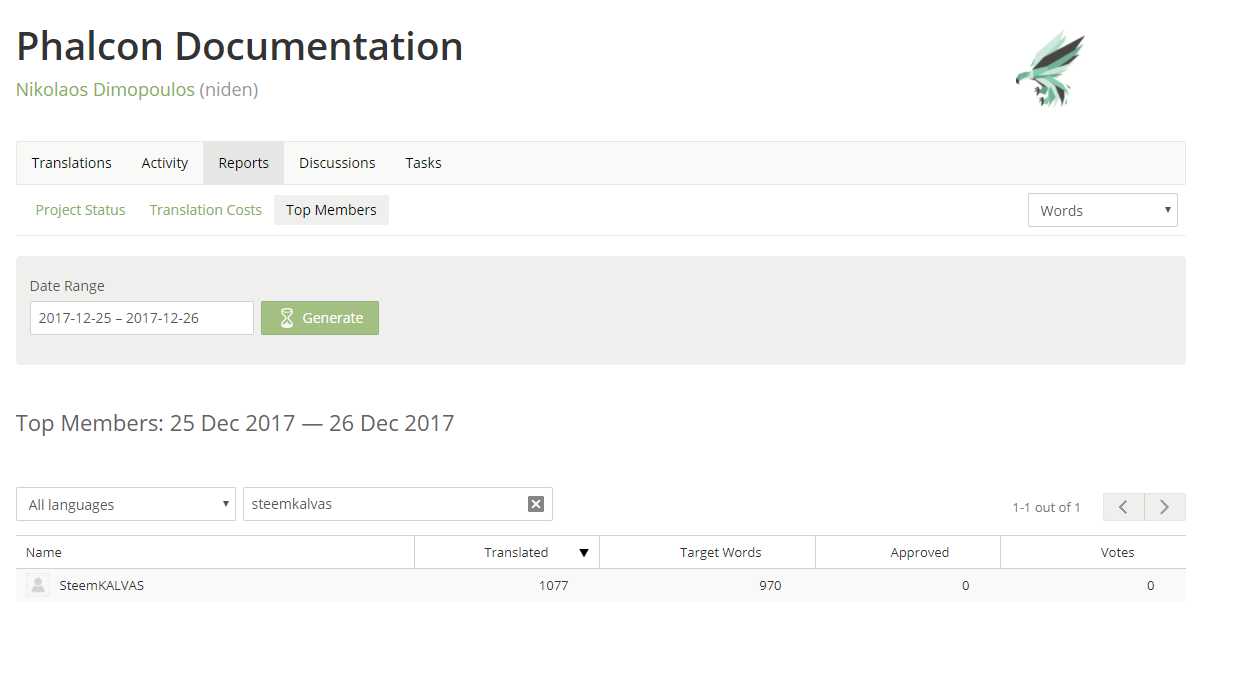The height and width of the screenshot is (691, 1257).
Task: Open the Words unit dropdown
Action: pyautogui.click(x=1102, y=210)
